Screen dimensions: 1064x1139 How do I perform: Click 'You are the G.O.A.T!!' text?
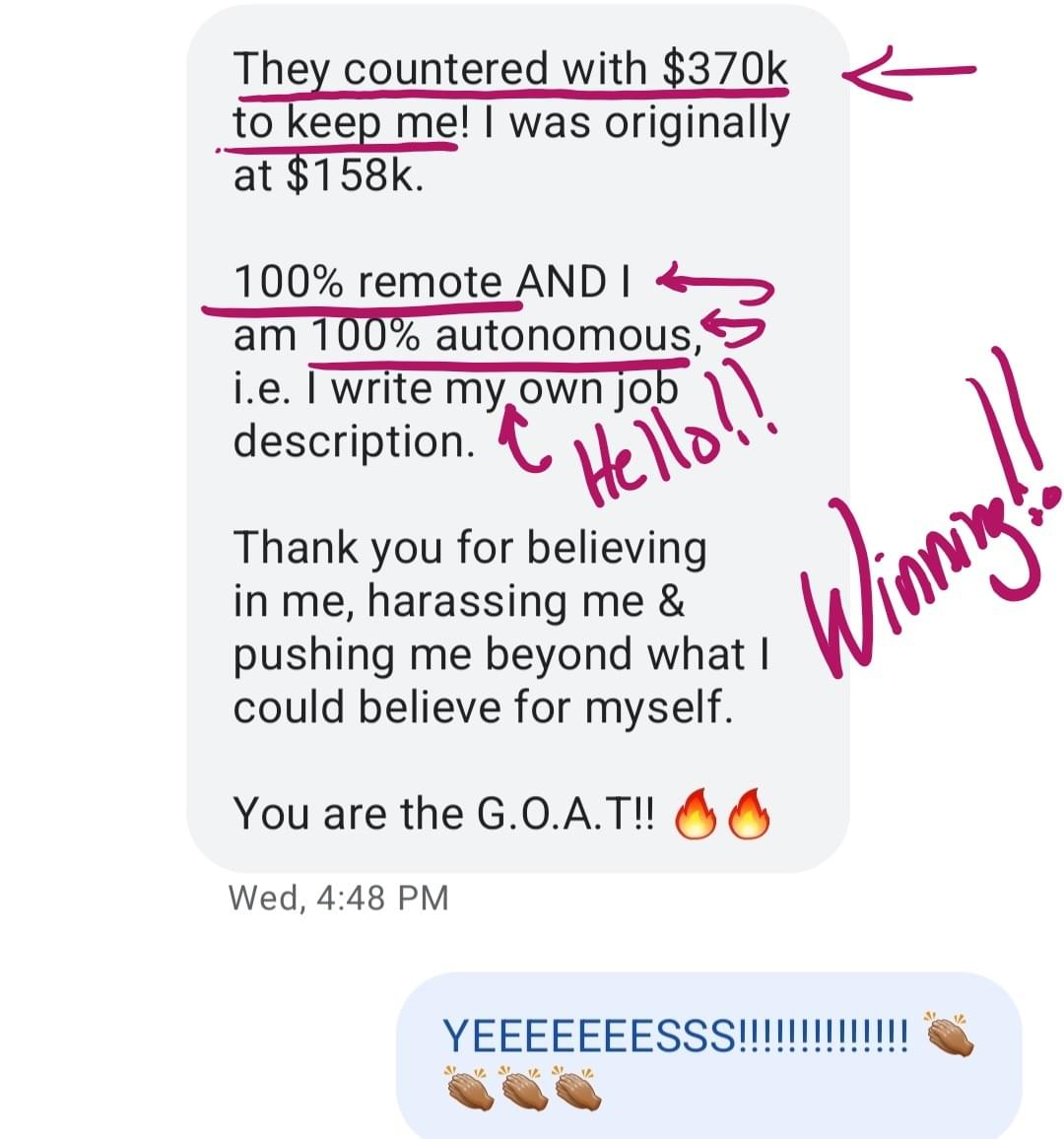click(x=443, y=814)
